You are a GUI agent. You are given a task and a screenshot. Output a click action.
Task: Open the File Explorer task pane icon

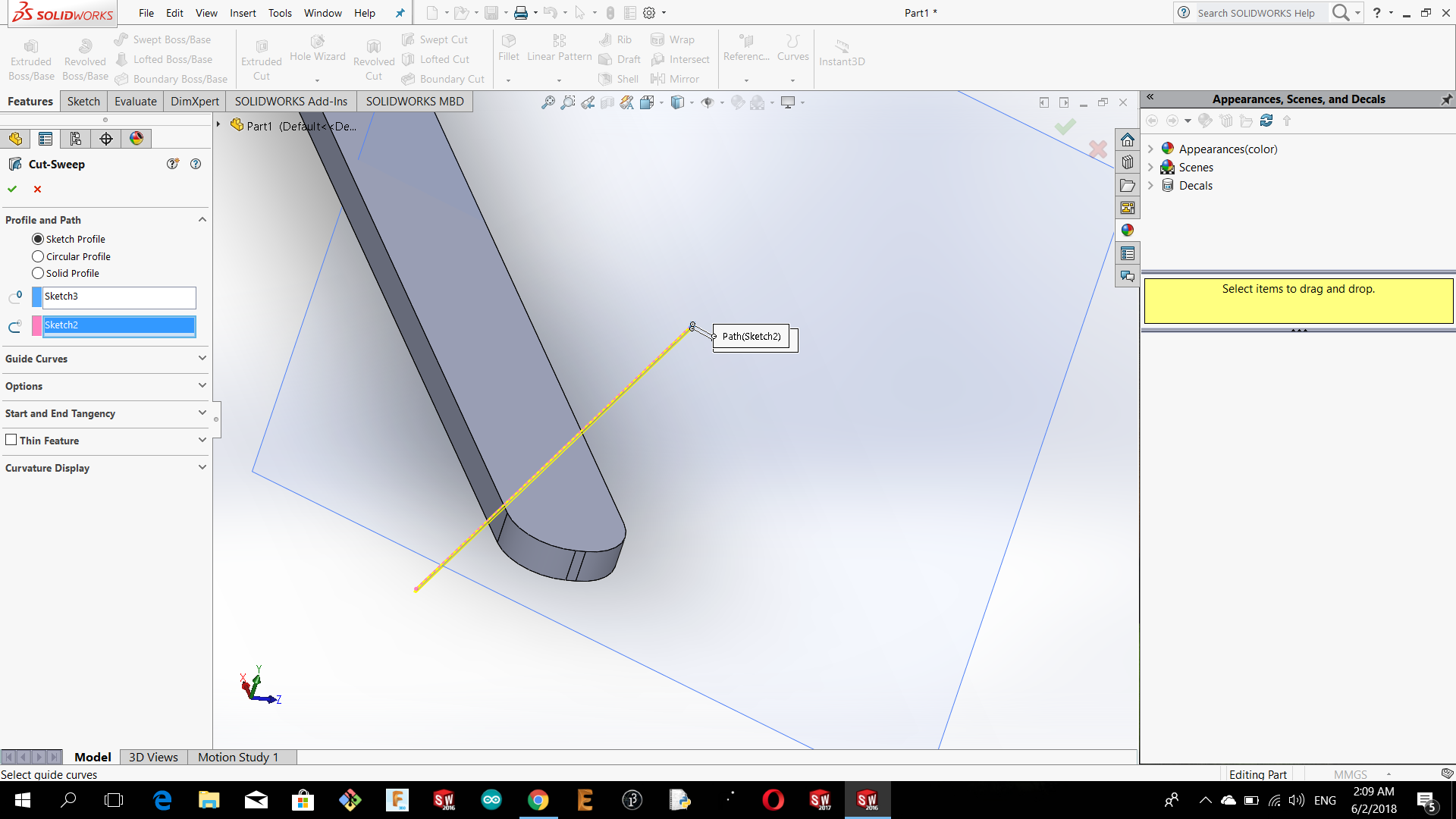click(1128, 185)
